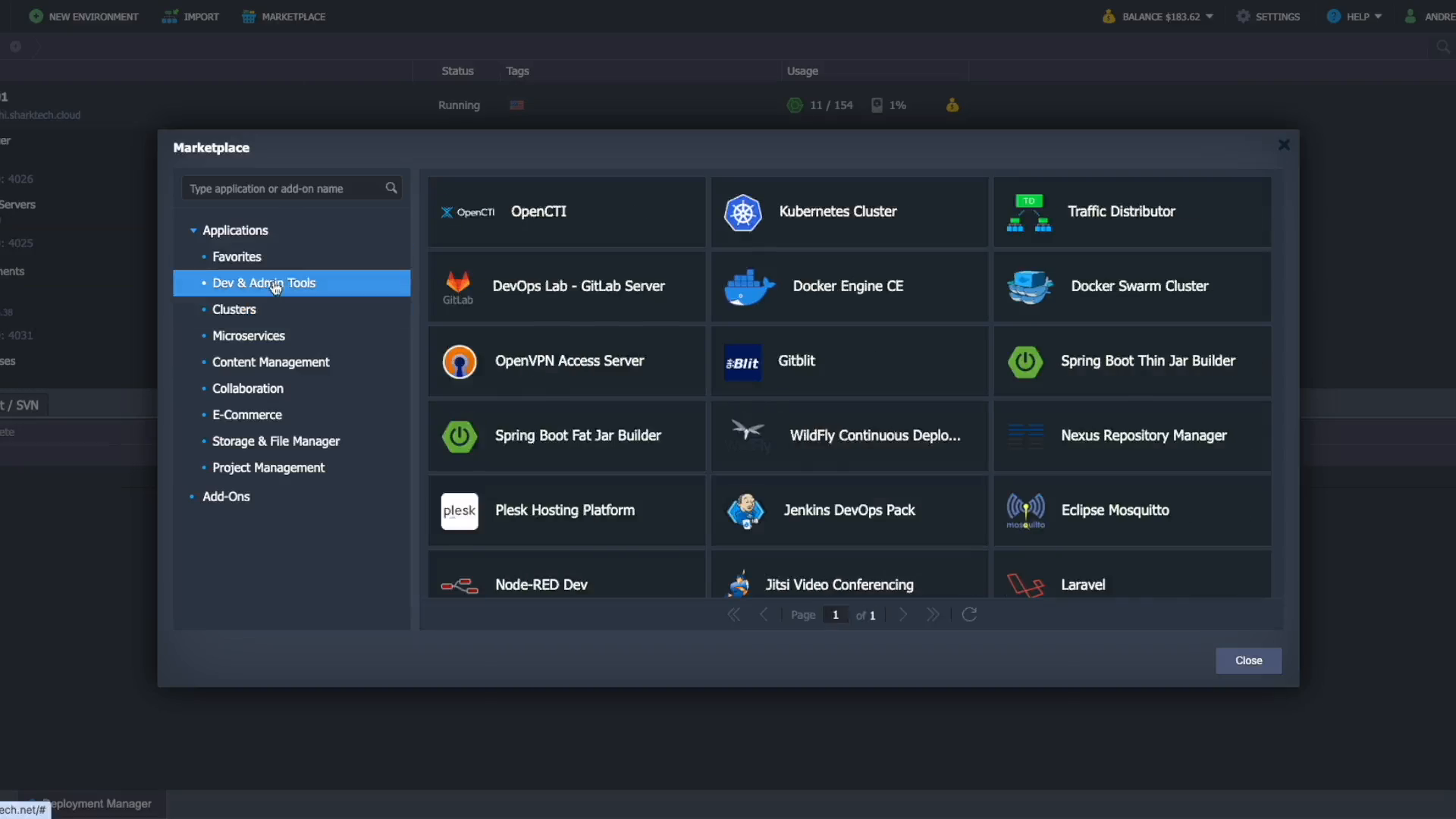
Task: Open the Jitsi Video Conferencing icon
Action: point(739,584)
